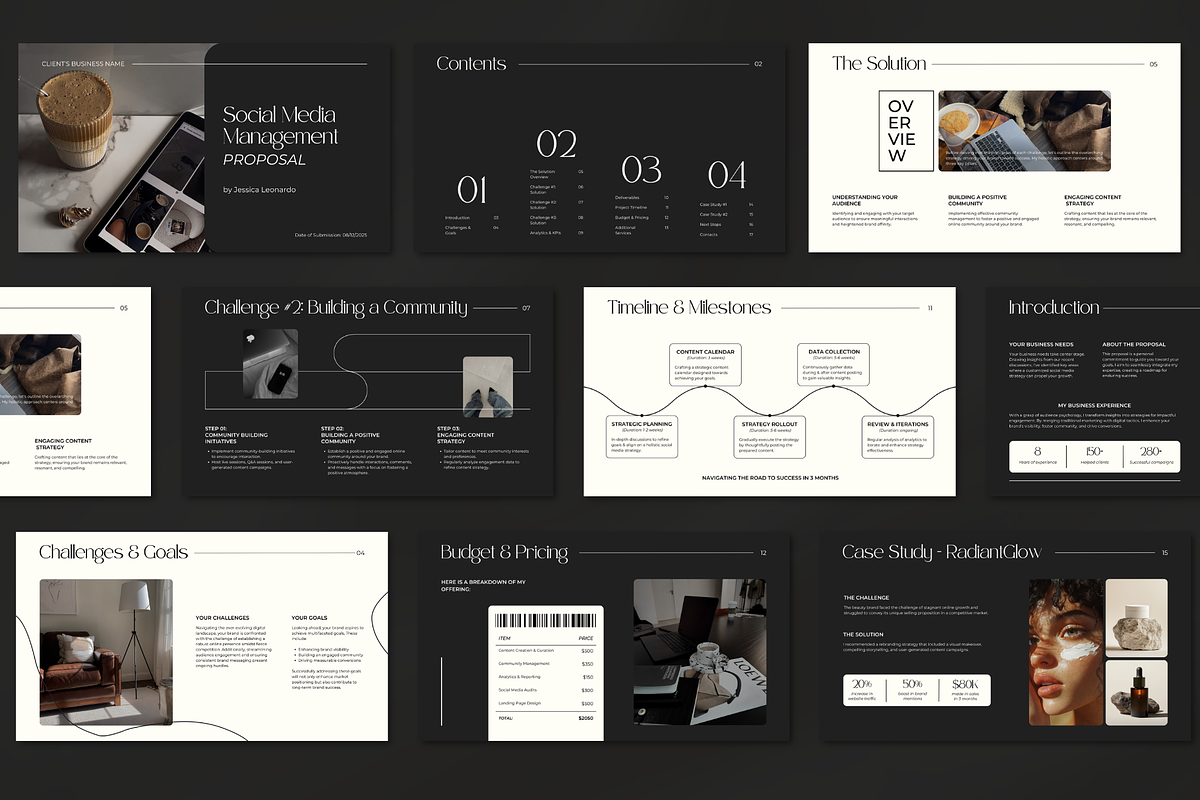Click the DATA COLLECTION milestone box
Screen dimensions: 1200x800
pyautogui.click(x=833, y=365)
